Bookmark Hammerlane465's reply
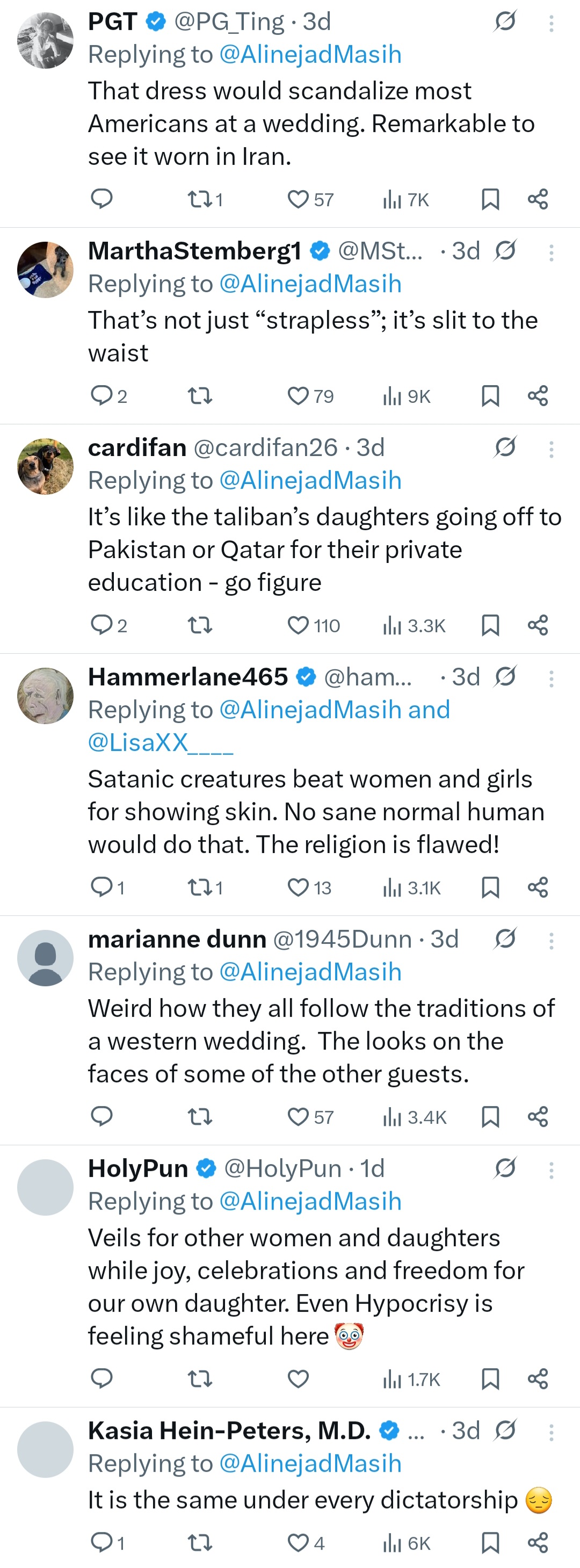Image resolution: width=580 pixels, height=1568 pixels. click(x=490, y=887)
